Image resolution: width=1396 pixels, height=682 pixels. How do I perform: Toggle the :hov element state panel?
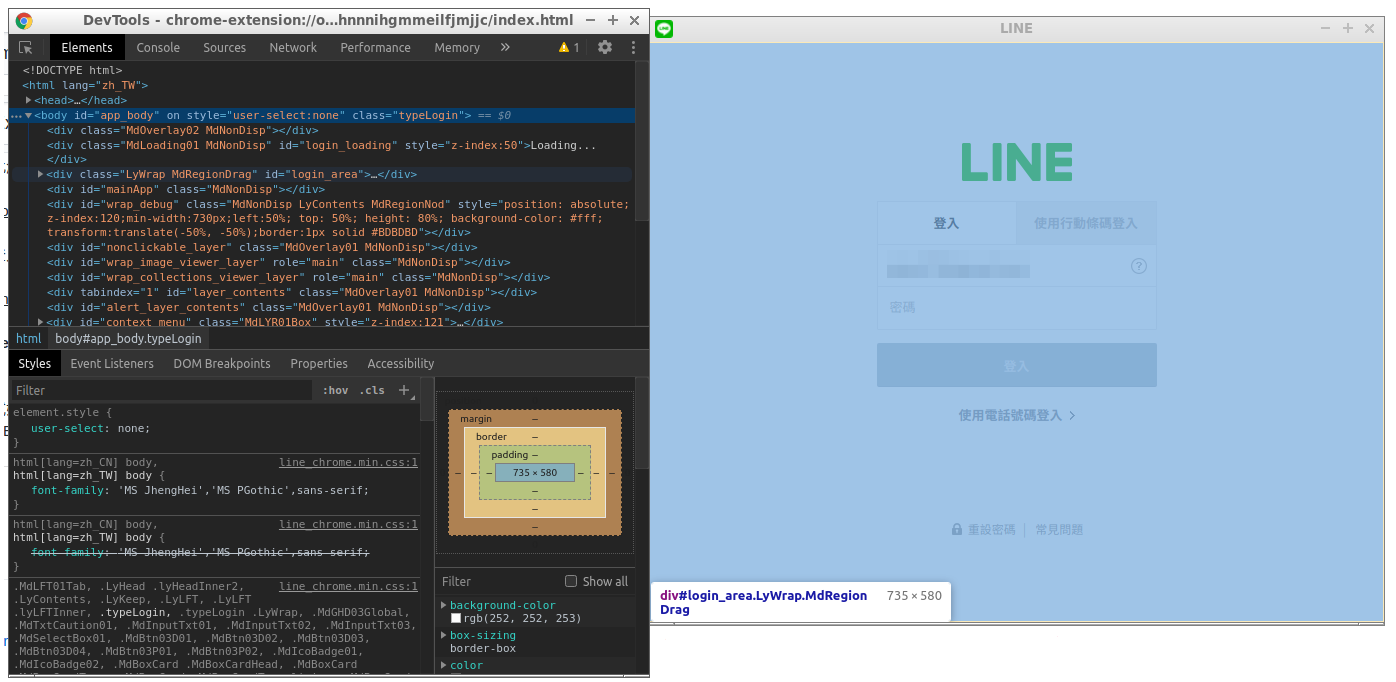coord(335,390)
